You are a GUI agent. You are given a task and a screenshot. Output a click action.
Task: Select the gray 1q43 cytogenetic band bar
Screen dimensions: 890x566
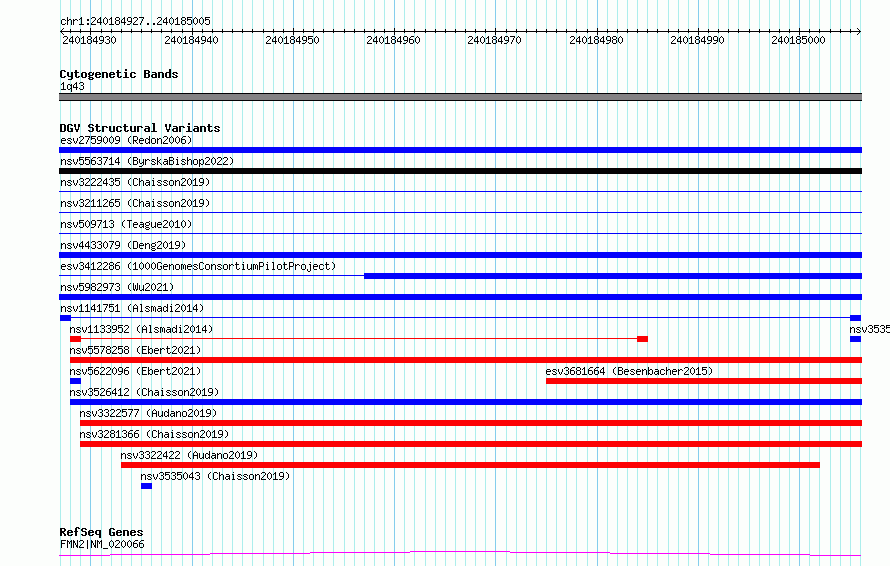460,97
